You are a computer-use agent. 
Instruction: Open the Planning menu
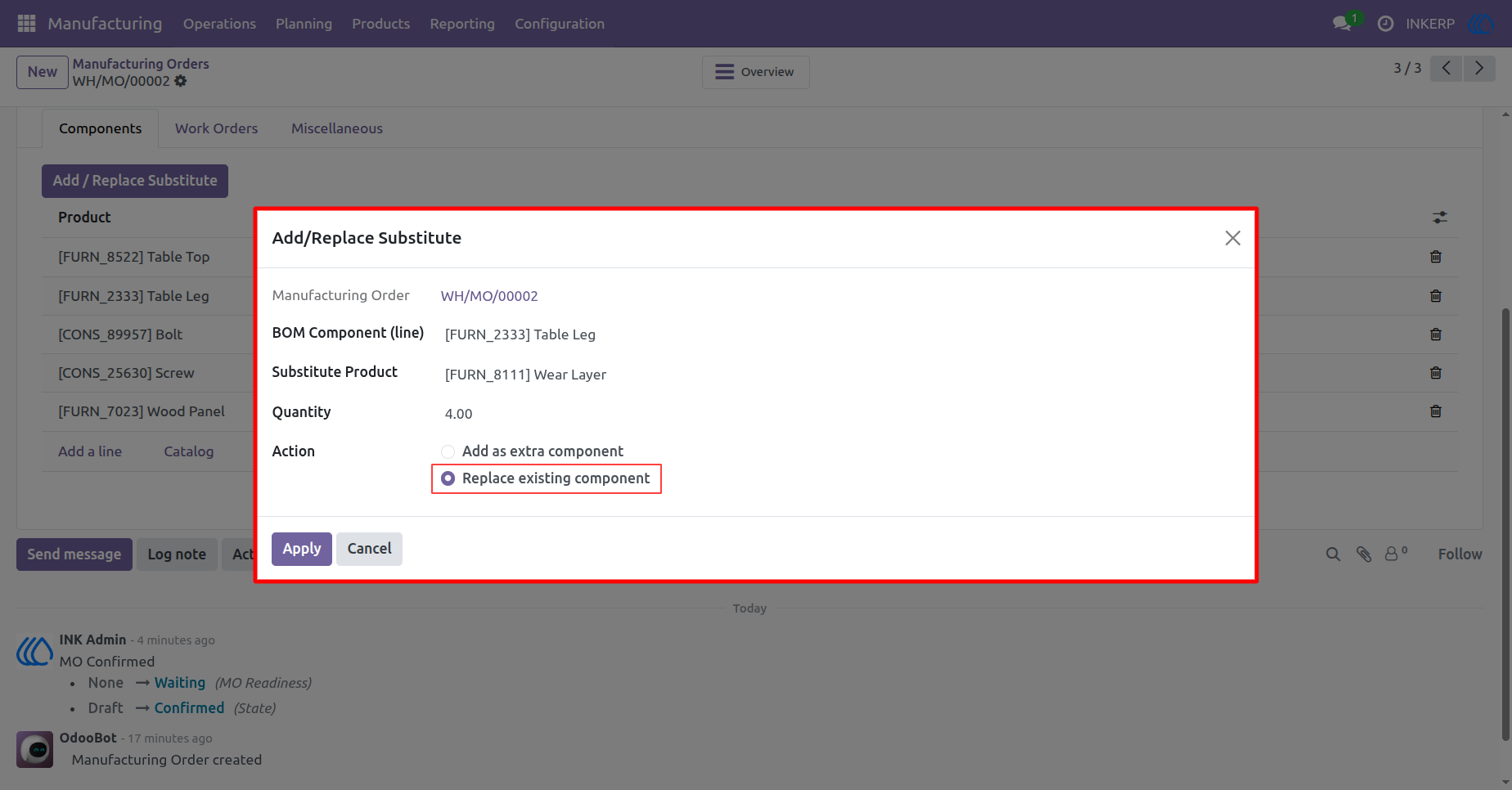point(304,24)
